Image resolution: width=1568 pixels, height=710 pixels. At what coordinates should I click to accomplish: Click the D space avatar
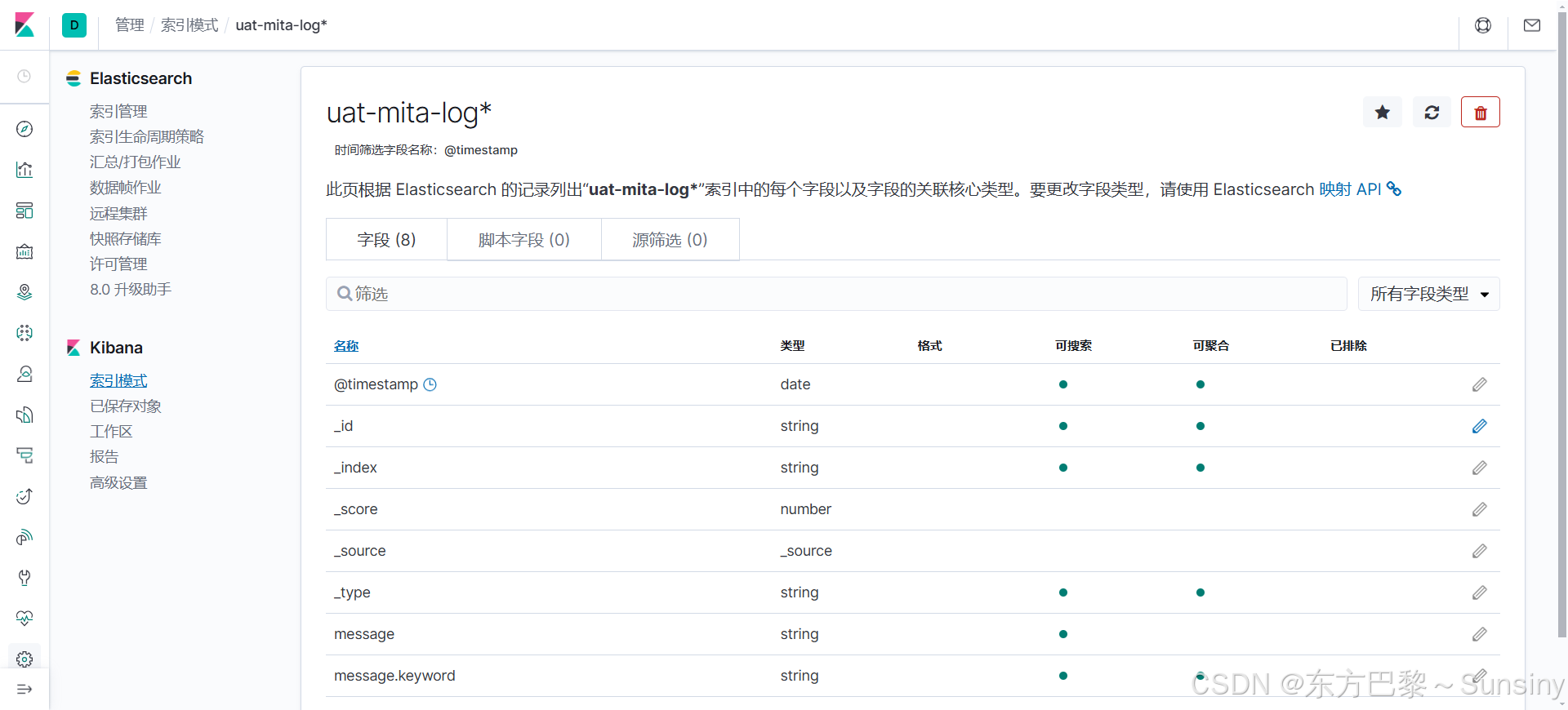pos(74,24)
